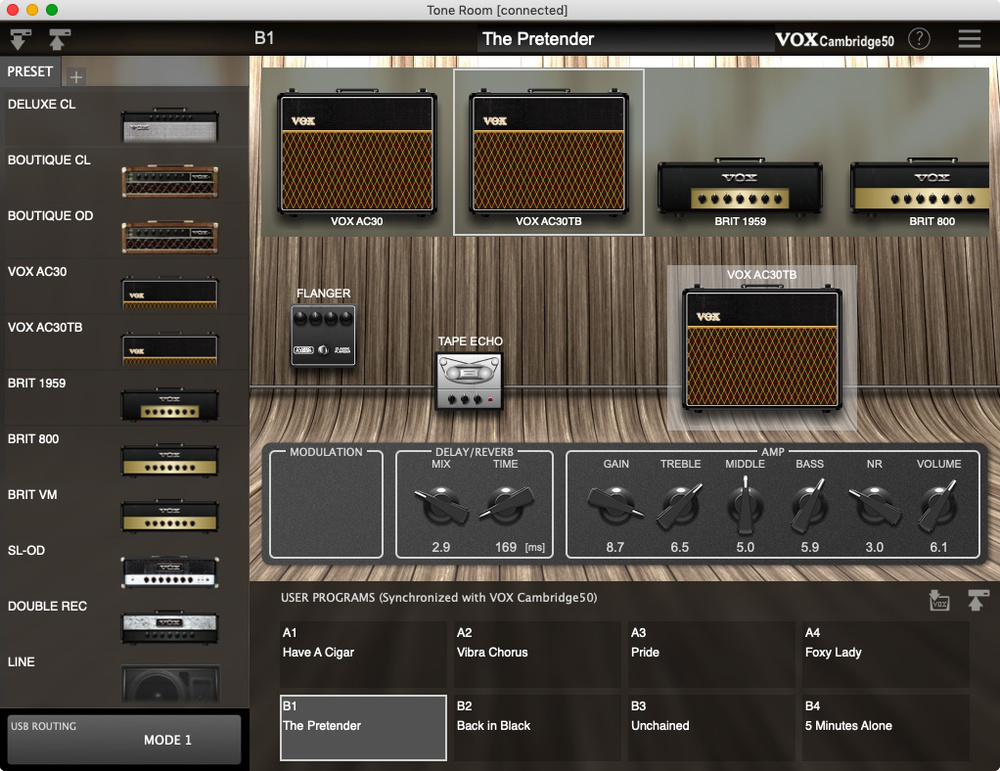
Task: Load user program A3 Pride
Action: (x=711, y=654)
